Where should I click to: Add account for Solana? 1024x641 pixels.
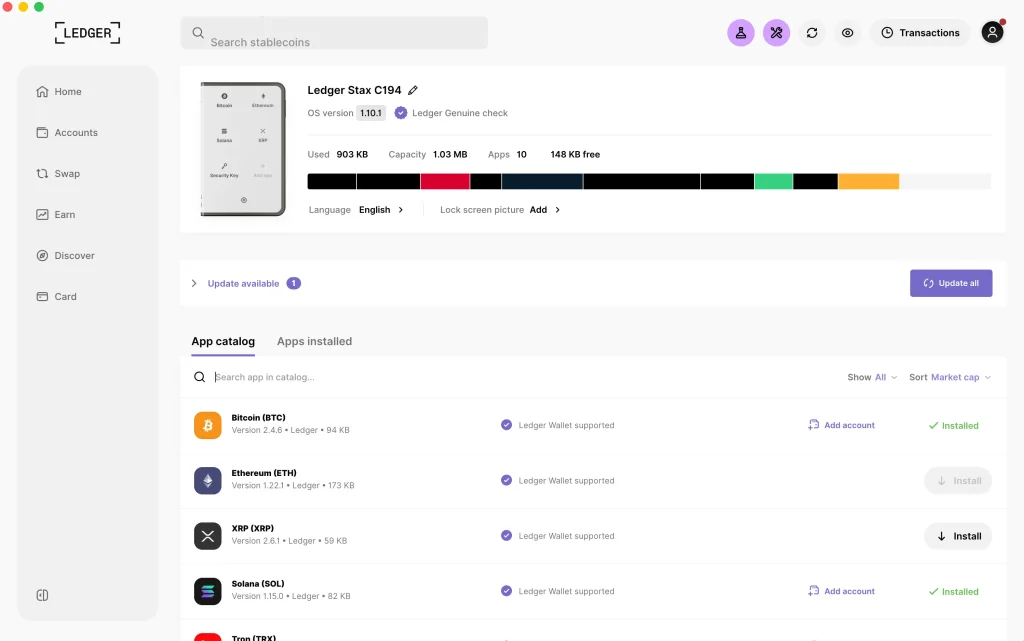click(841, 591)
